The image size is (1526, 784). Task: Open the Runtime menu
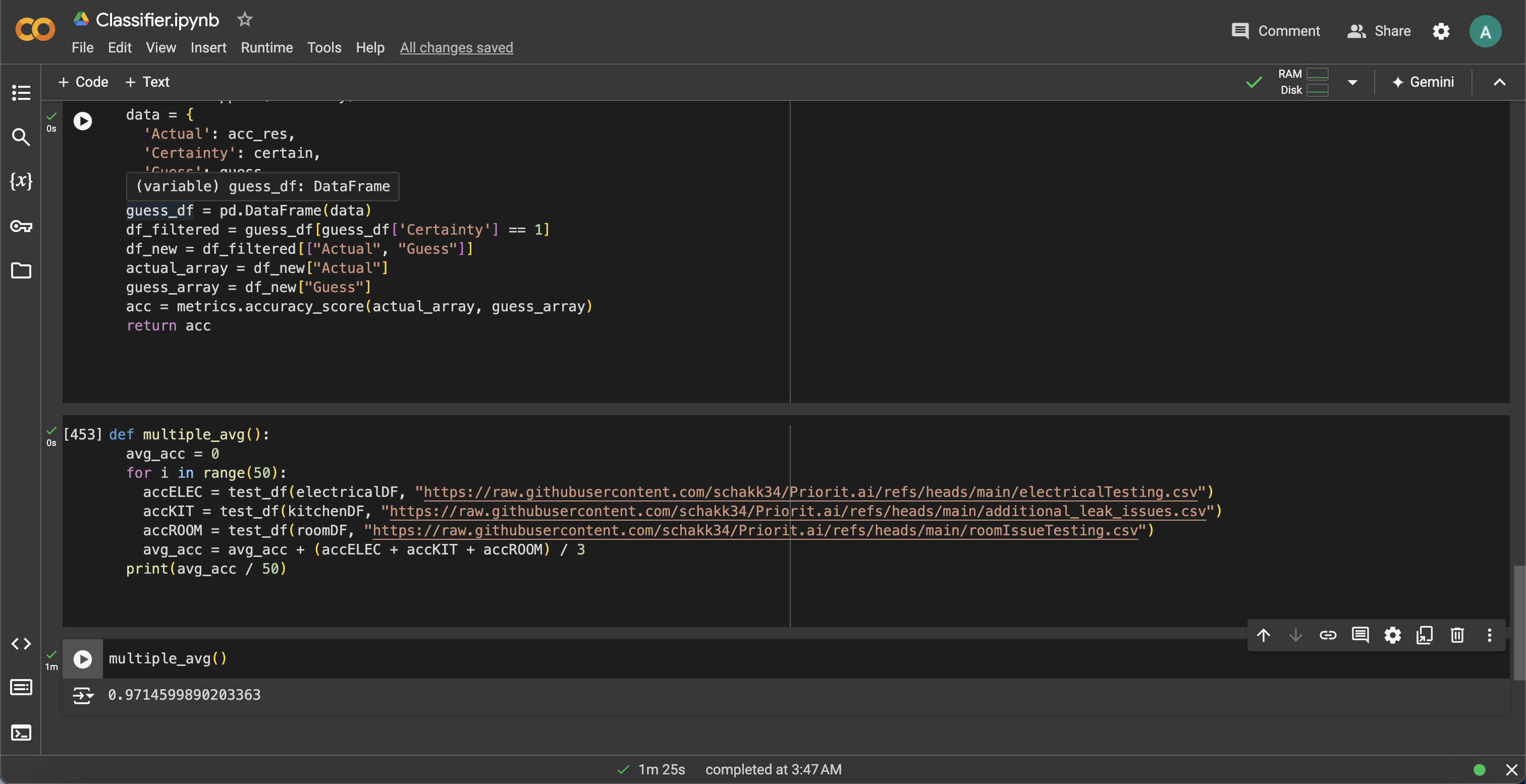[x=266, y=47]
